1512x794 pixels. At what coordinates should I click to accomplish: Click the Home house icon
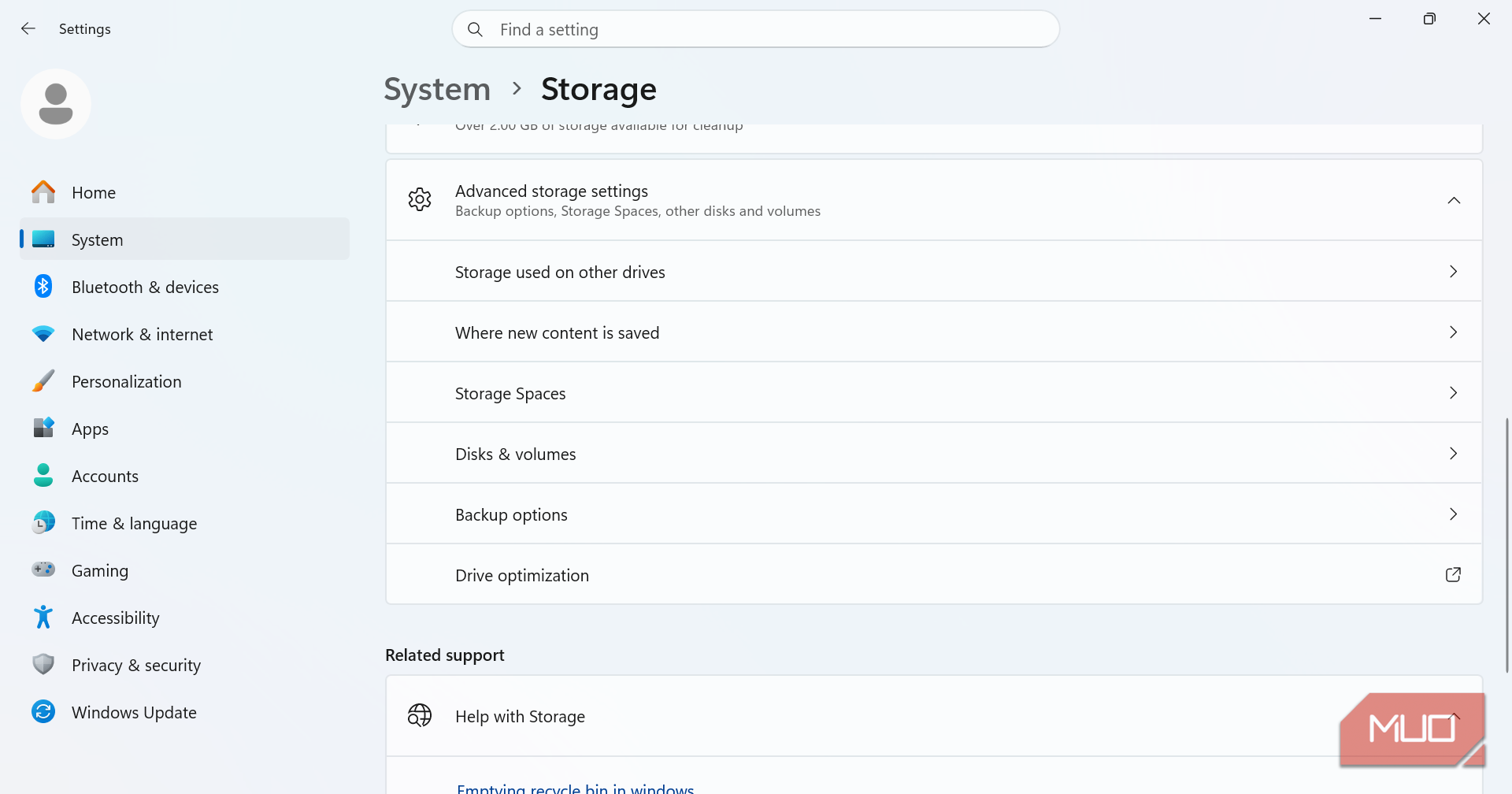43,192
